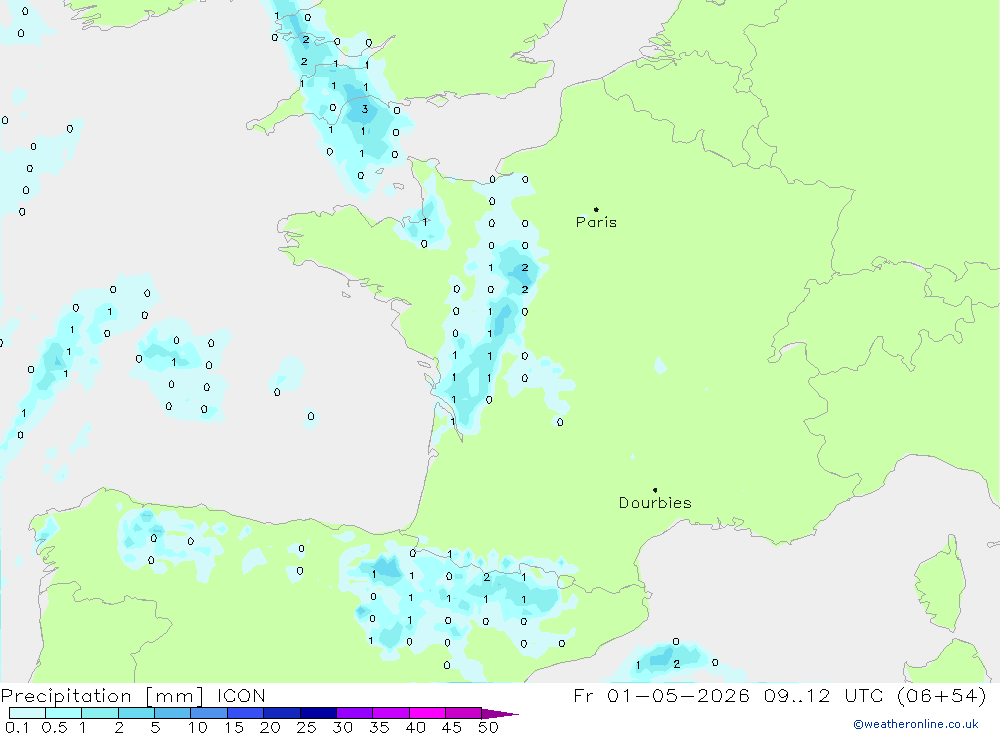Image resolution: width=1000 pixels, height=733 pixels.
Task: Pick the 10–15 mm blue legend swatch
Action: click(209, 713)
